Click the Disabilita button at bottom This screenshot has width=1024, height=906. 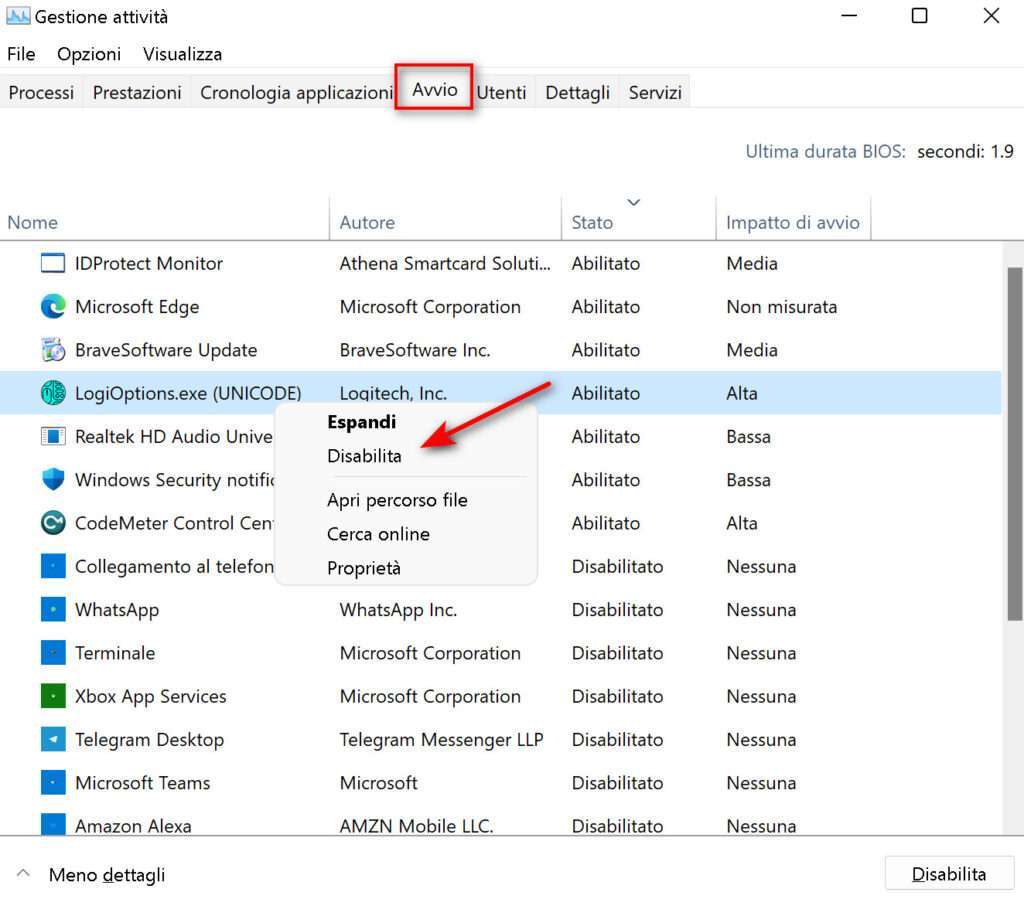pyautogui.click(x=949, y=874)
